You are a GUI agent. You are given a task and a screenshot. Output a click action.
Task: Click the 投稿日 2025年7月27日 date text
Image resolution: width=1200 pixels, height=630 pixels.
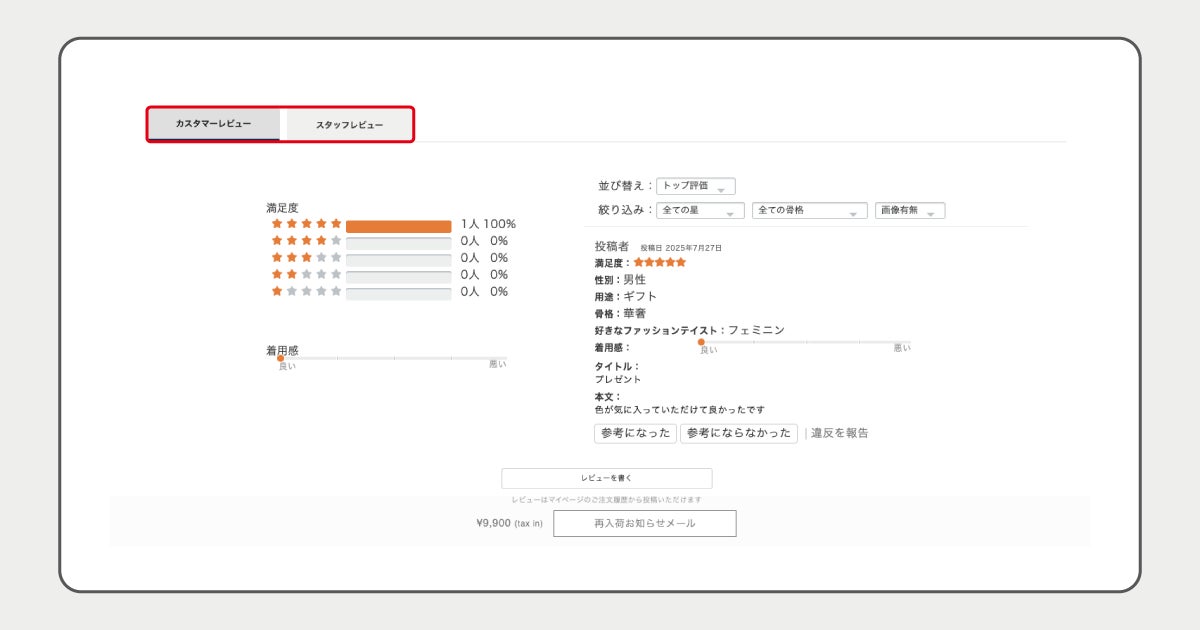click(681, 248)
